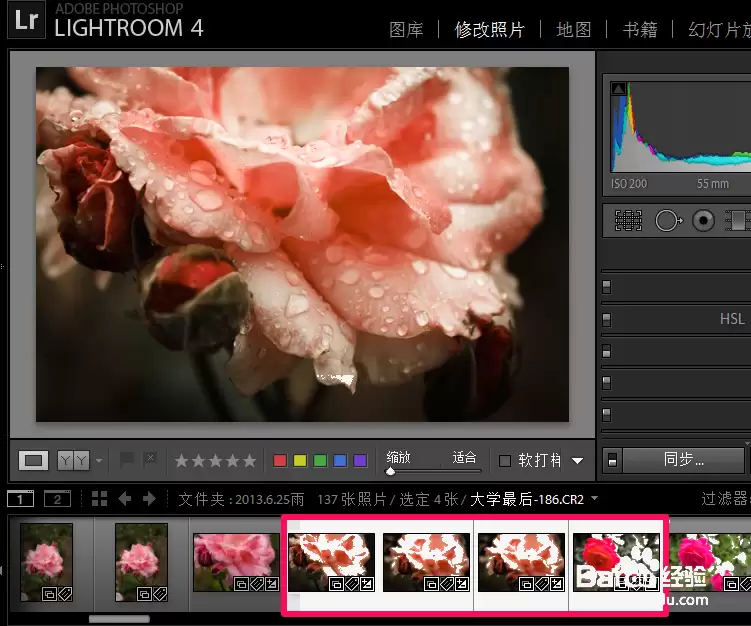This screenshot has width=751, height=626.
Task: Click collection badge on pink close-up thumbnail
Action: click(x=241, y=584)
